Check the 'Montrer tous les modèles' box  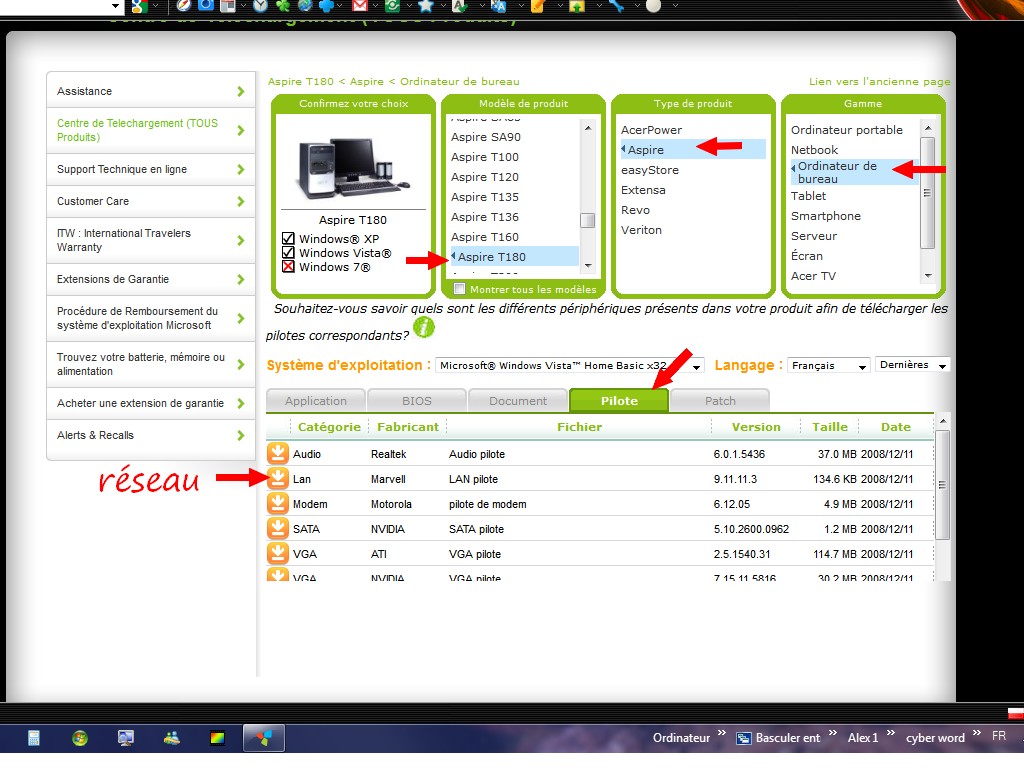click(x=459, y=289)
